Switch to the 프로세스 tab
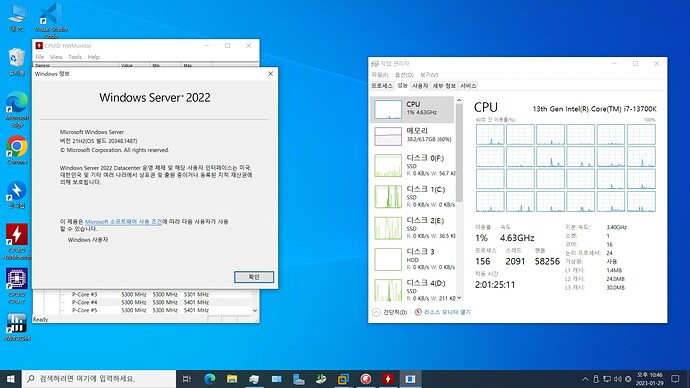690x388 pixels. click(382, 86)
